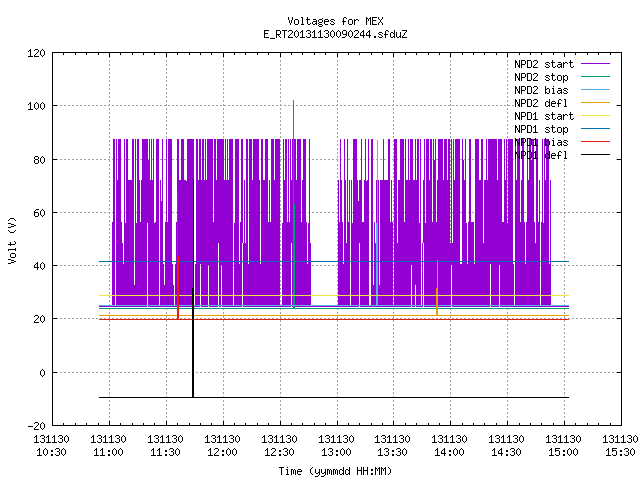
Task: Click the 'Voltages for MEX' chart title
Action: tap(335, 21)
